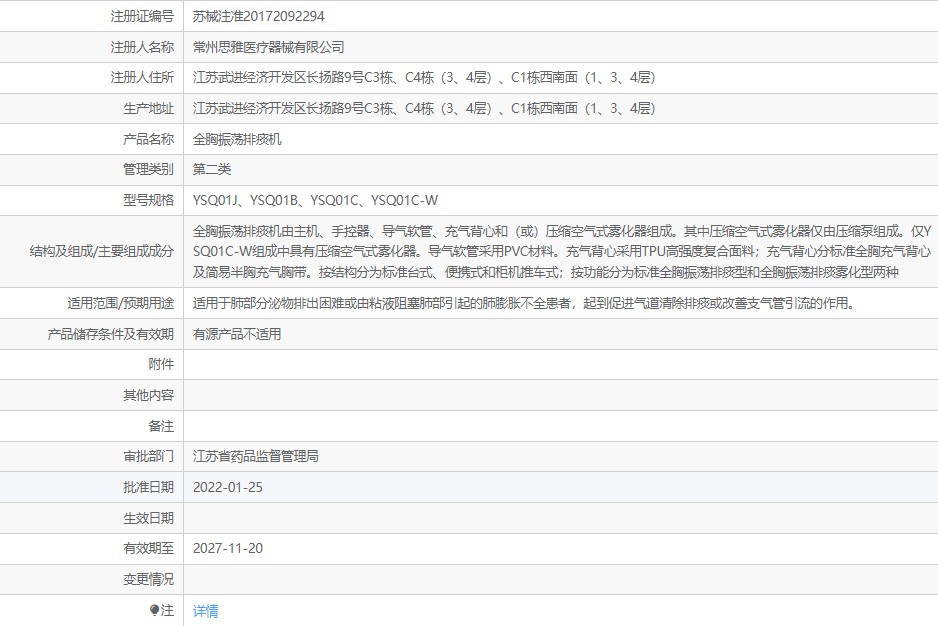Select approving authority 江苏省药品监督管理局

click(255, 456)
